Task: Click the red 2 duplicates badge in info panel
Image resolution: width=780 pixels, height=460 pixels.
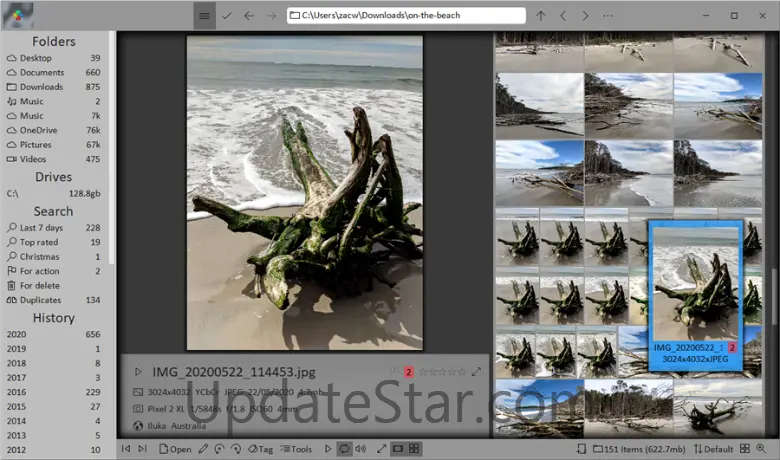Action: tap(408, 371)
